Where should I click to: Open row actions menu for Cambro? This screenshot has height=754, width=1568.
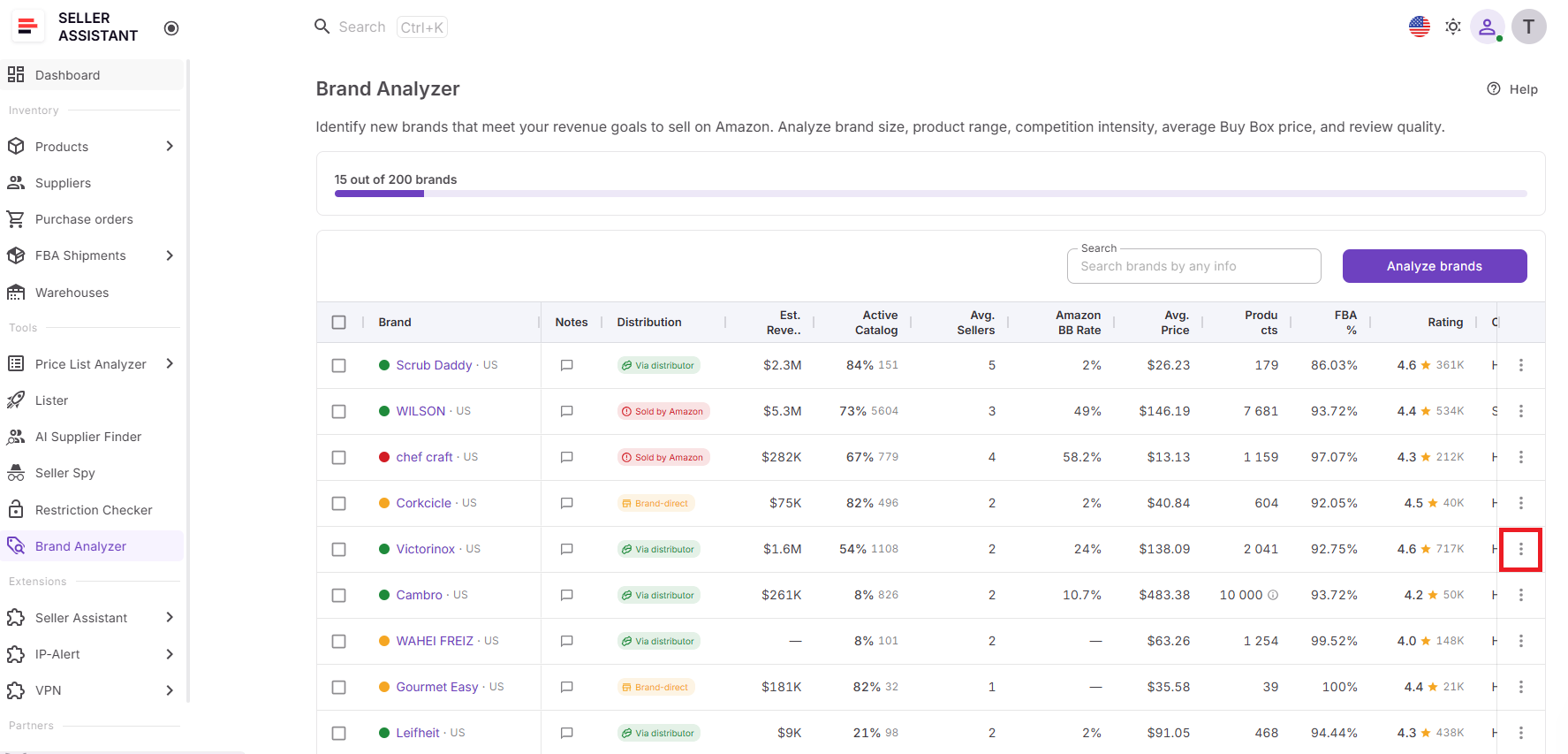(x=1521, y=595)
